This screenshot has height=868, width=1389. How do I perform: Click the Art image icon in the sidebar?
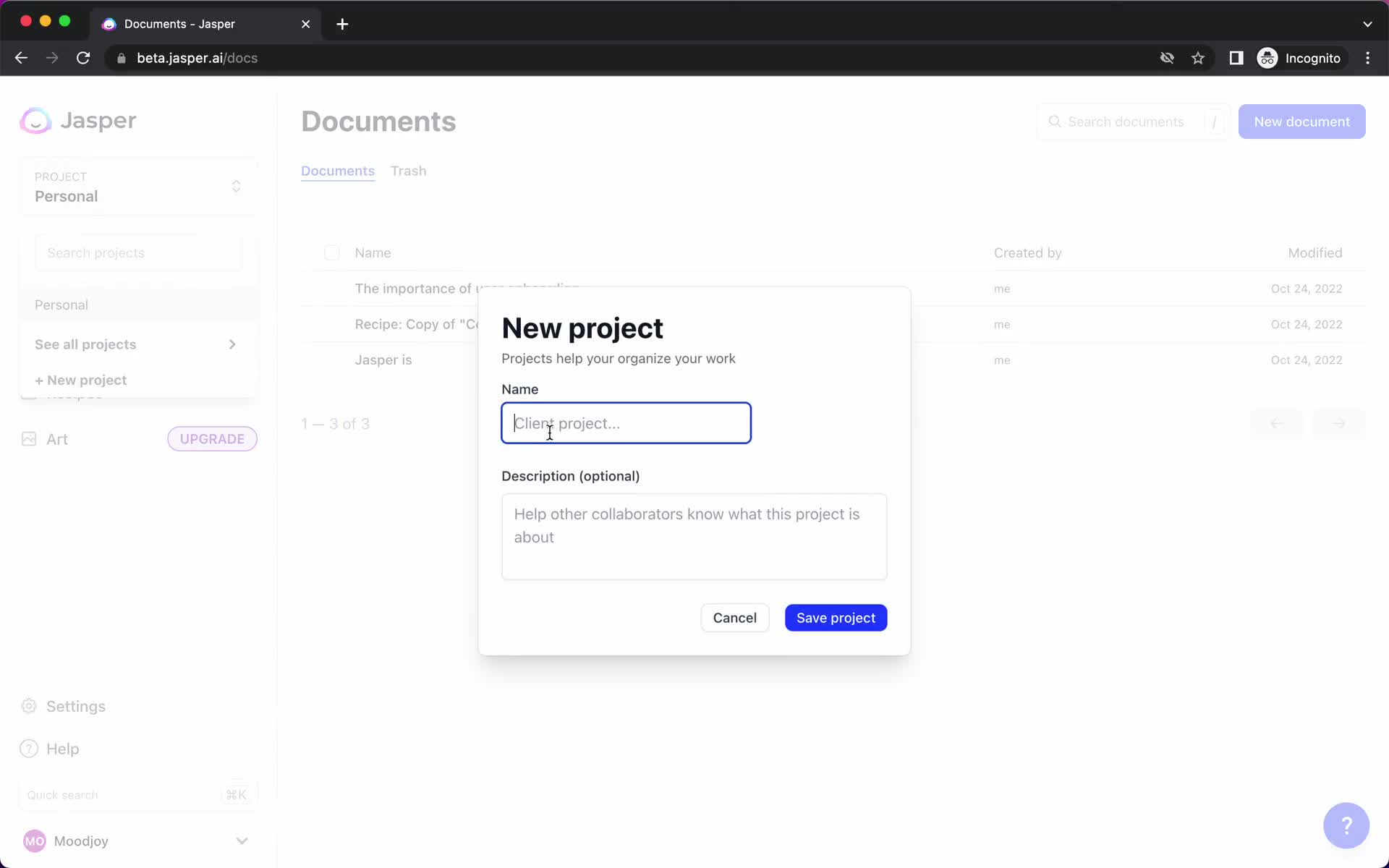tap(29, 439)
